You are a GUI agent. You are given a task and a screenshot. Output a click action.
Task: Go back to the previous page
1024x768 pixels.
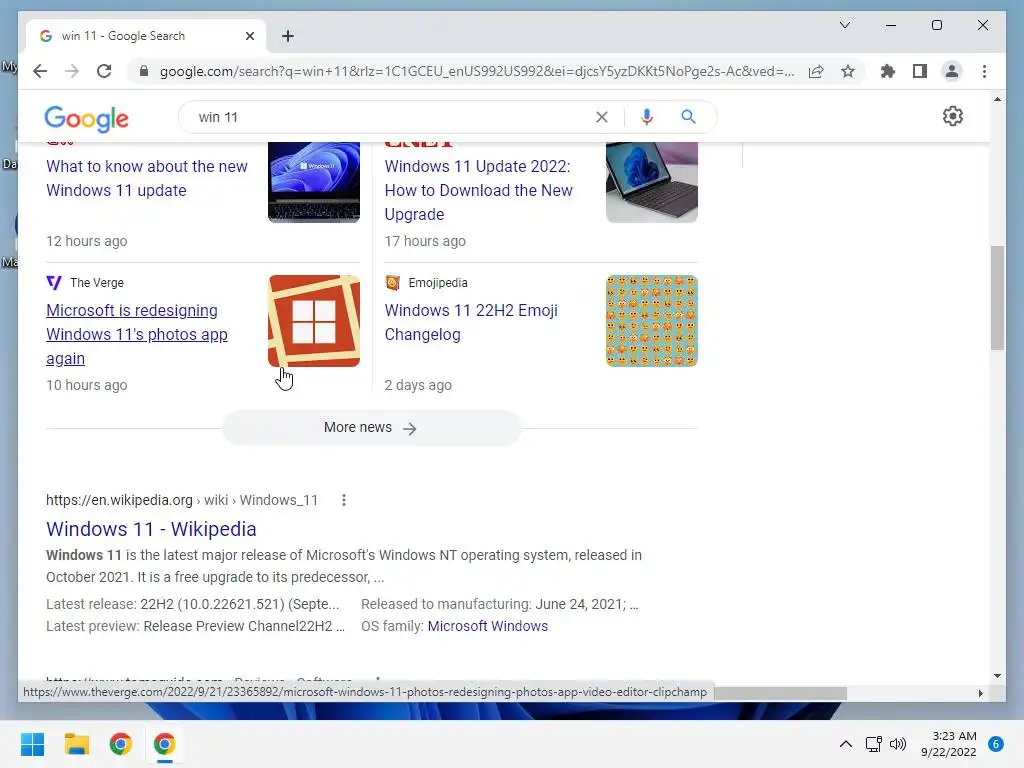click(40, 71)
